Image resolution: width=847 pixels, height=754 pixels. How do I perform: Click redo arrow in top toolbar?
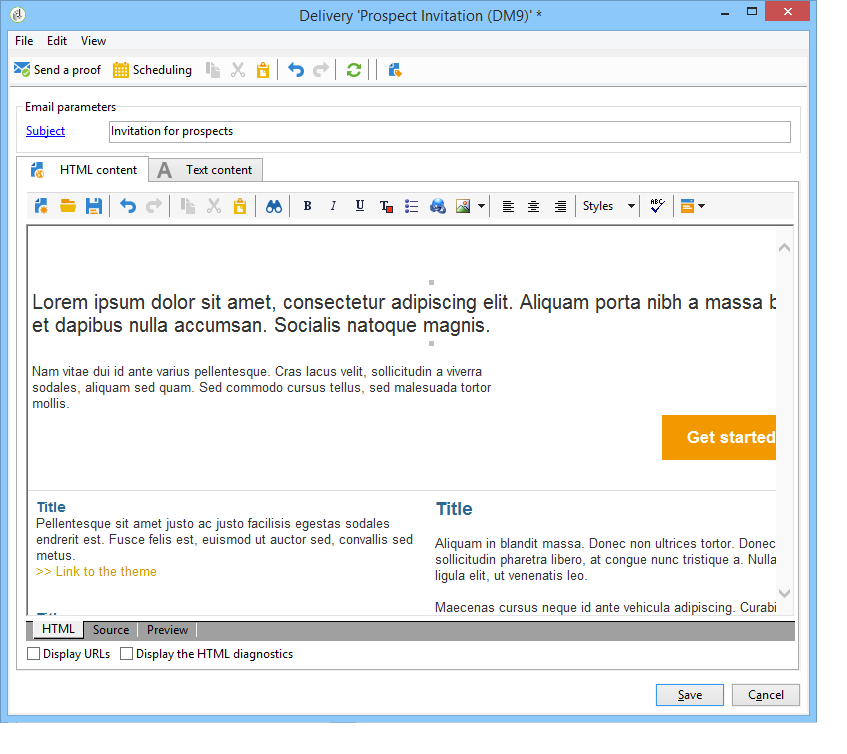(321, 70)
